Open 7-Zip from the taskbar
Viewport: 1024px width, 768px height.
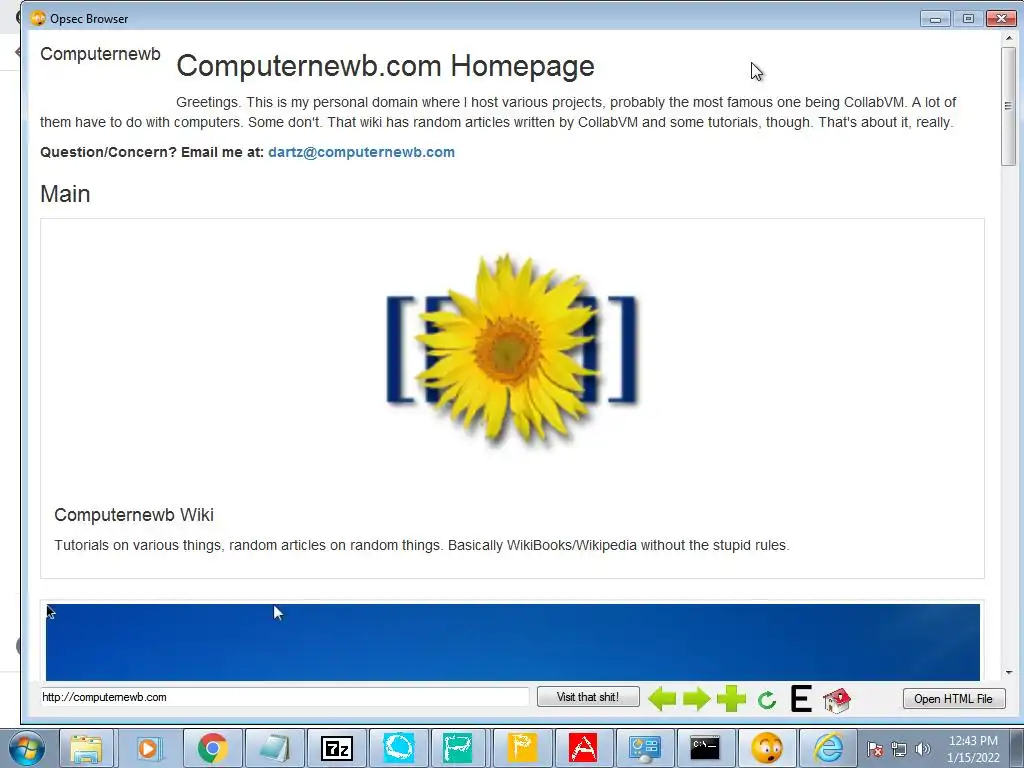[336, 748]
